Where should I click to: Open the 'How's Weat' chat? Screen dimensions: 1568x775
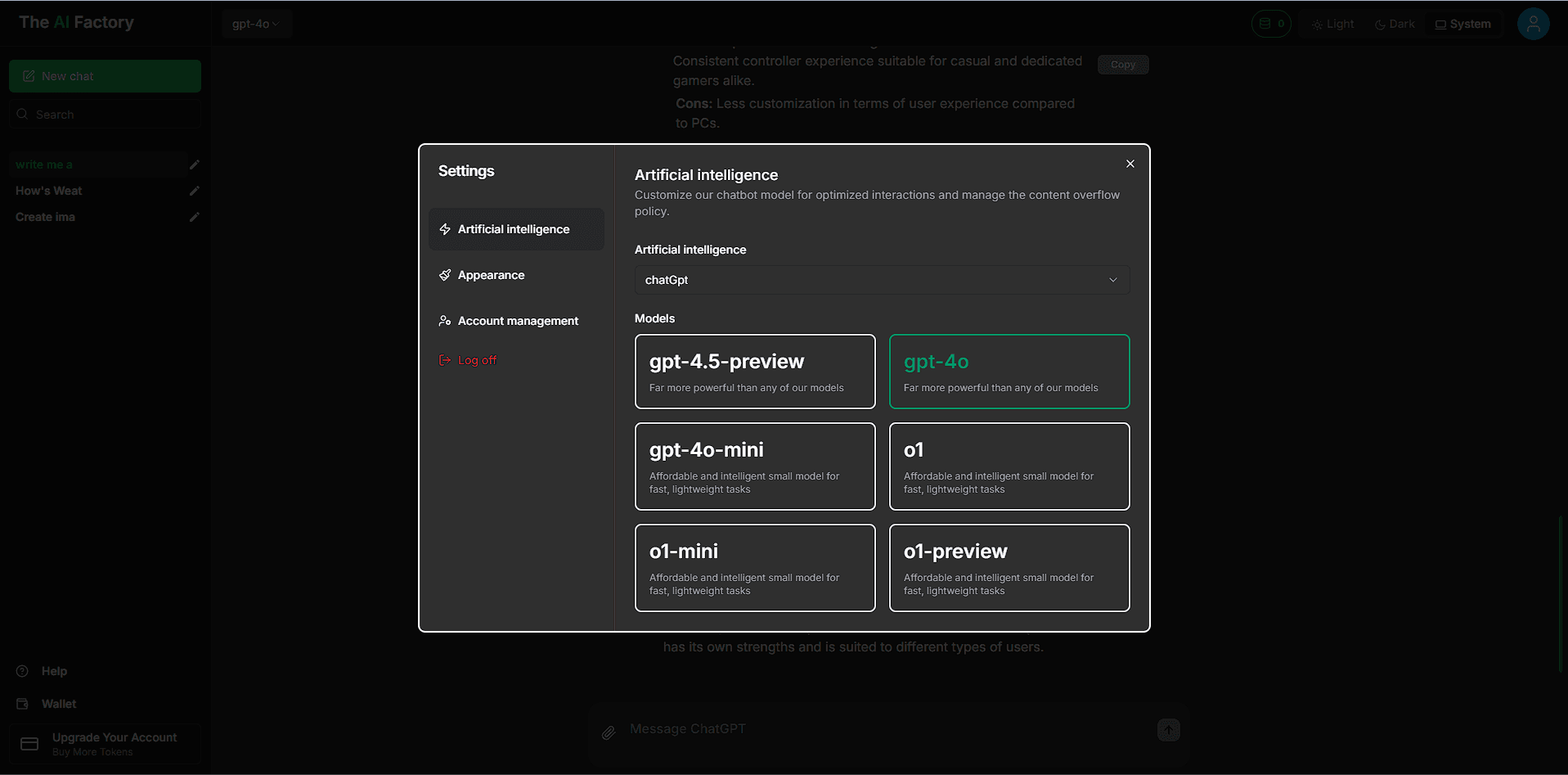(98, 191)
